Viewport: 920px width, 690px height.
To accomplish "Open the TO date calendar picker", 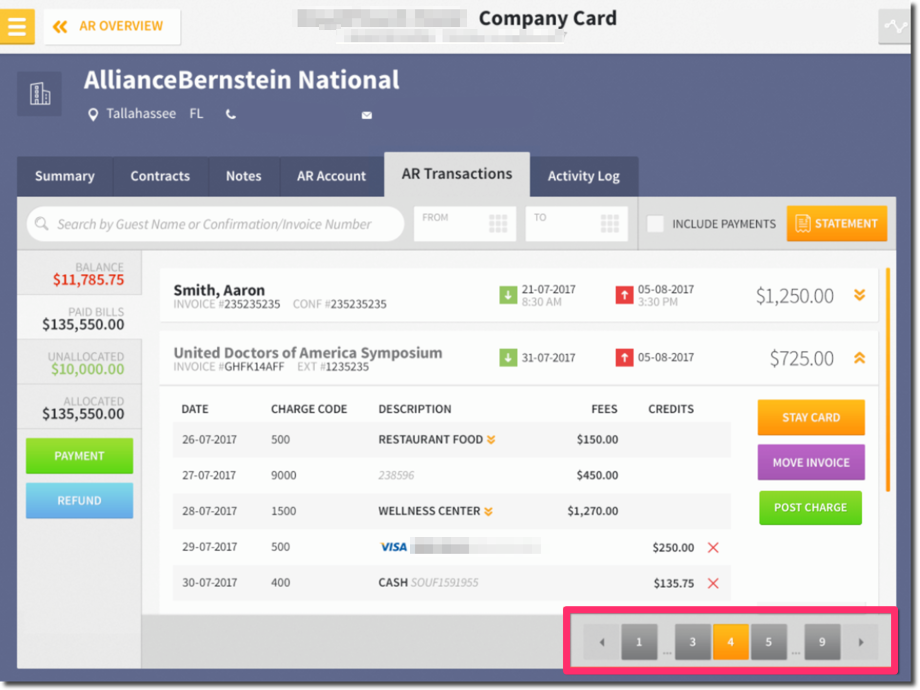I will point(610,224).
